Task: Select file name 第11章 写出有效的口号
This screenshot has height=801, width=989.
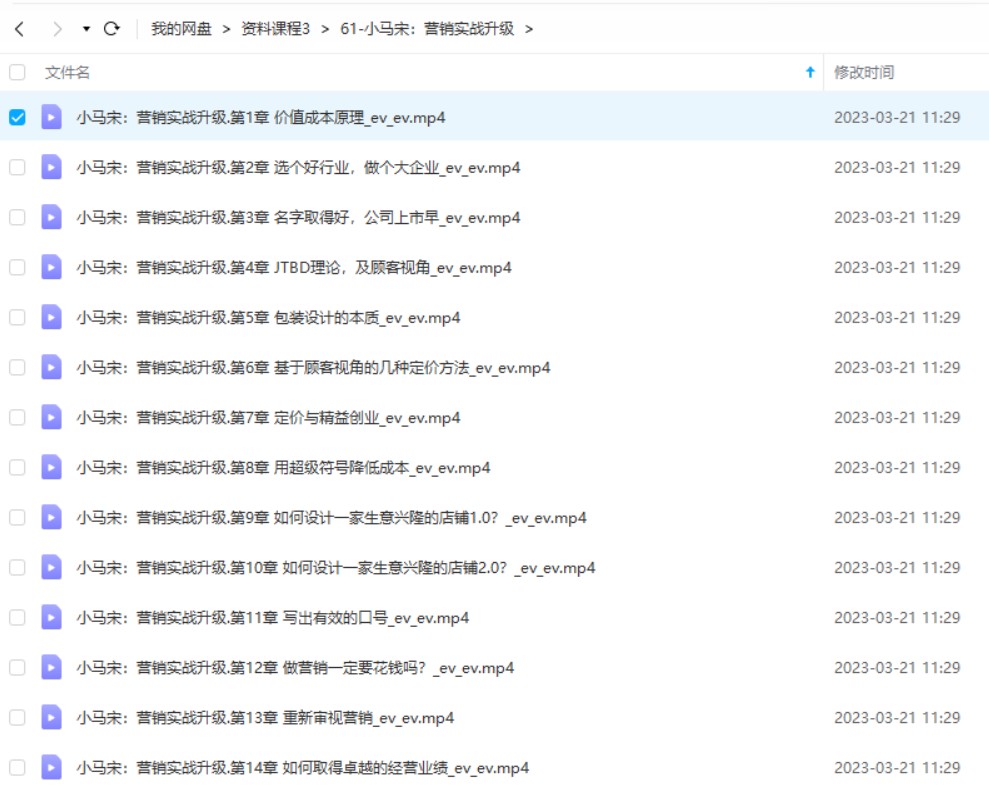Action: [273, 618]
